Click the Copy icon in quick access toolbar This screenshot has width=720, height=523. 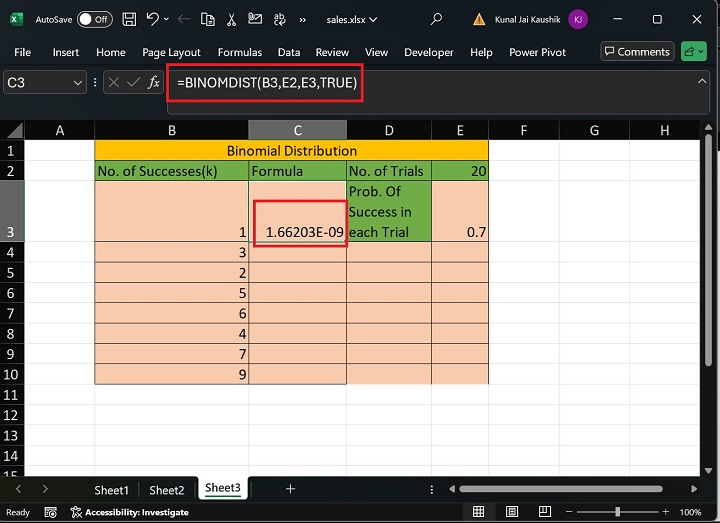[208, 19]
